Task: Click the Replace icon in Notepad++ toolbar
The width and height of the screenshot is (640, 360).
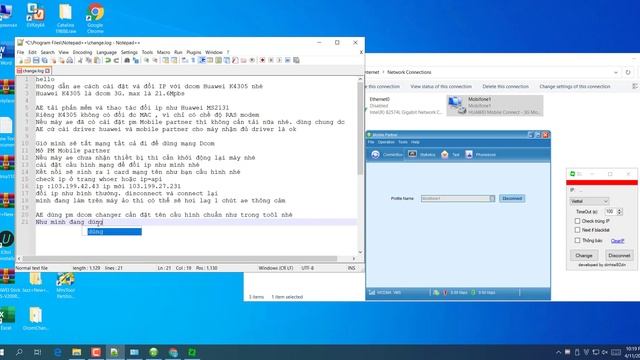Action: coord(136,60)
